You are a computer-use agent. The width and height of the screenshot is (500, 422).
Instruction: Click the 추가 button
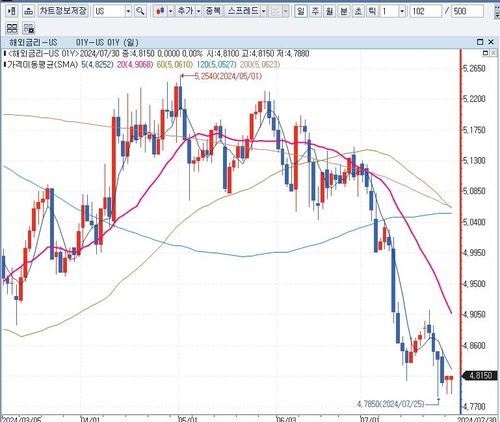coord(185,11)
